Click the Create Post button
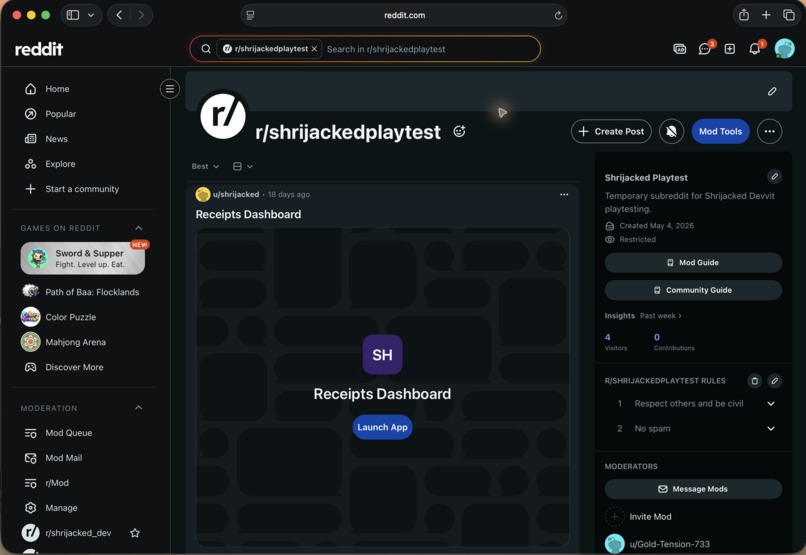The image size is (806, 555). point(611,132)
